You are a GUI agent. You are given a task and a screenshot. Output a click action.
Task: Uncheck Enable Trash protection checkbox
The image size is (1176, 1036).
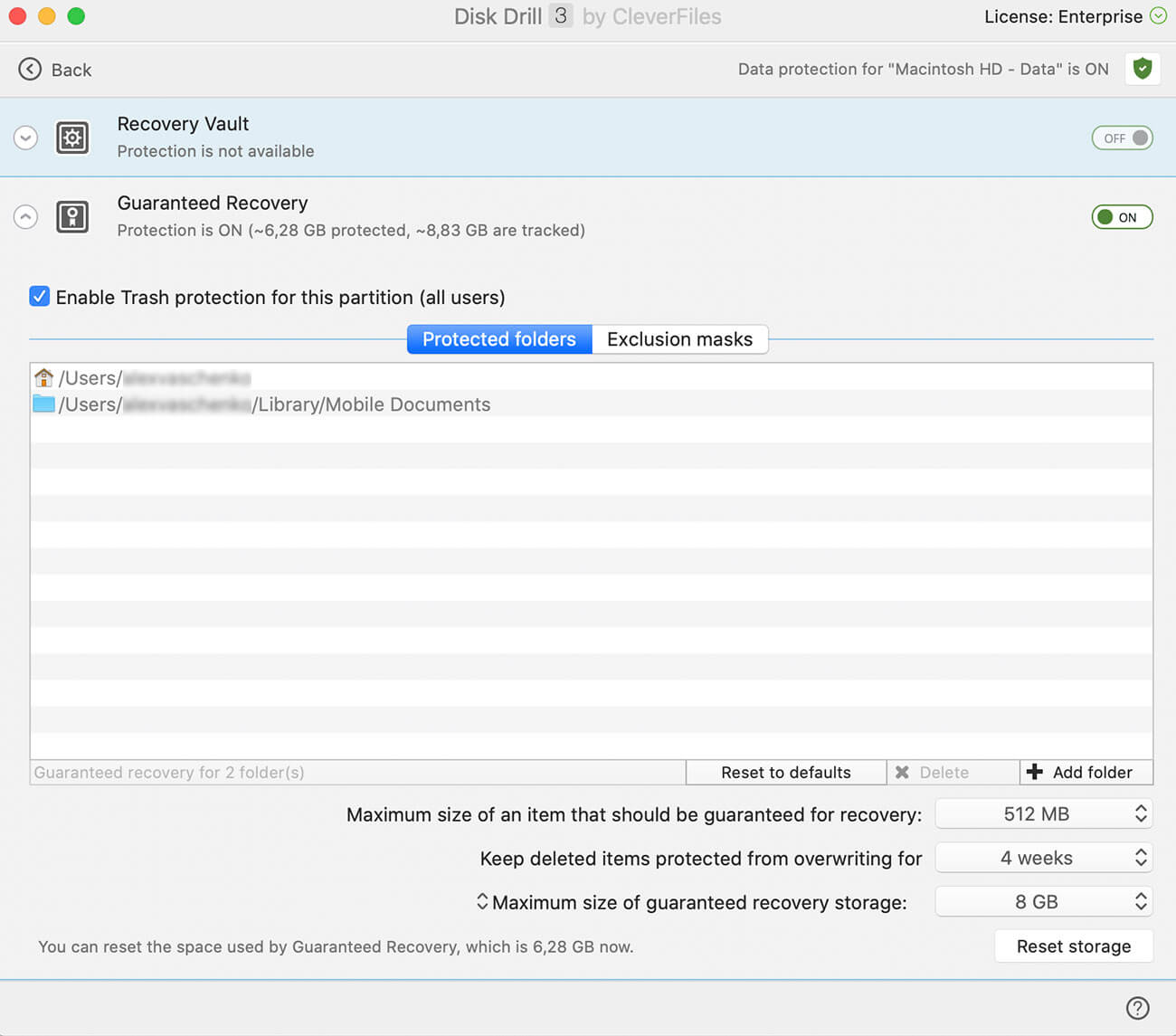[40, 297]
